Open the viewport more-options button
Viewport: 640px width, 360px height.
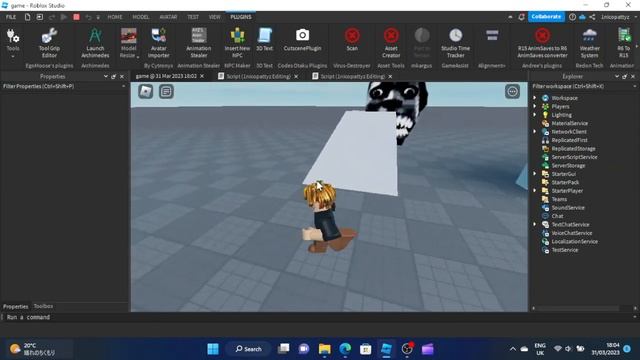point(512,91)
